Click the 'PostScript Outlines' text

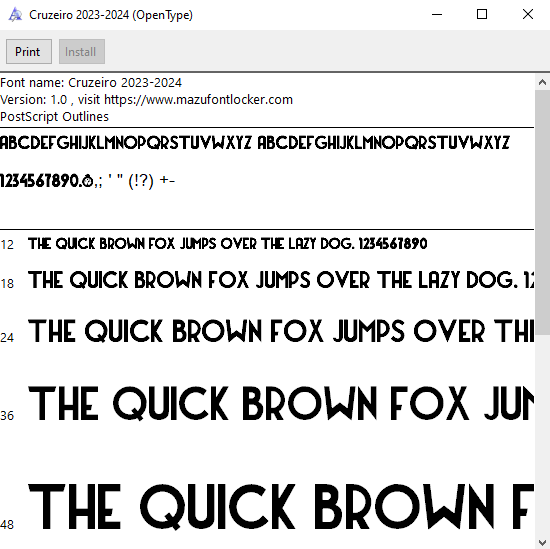tap(54, 116)
